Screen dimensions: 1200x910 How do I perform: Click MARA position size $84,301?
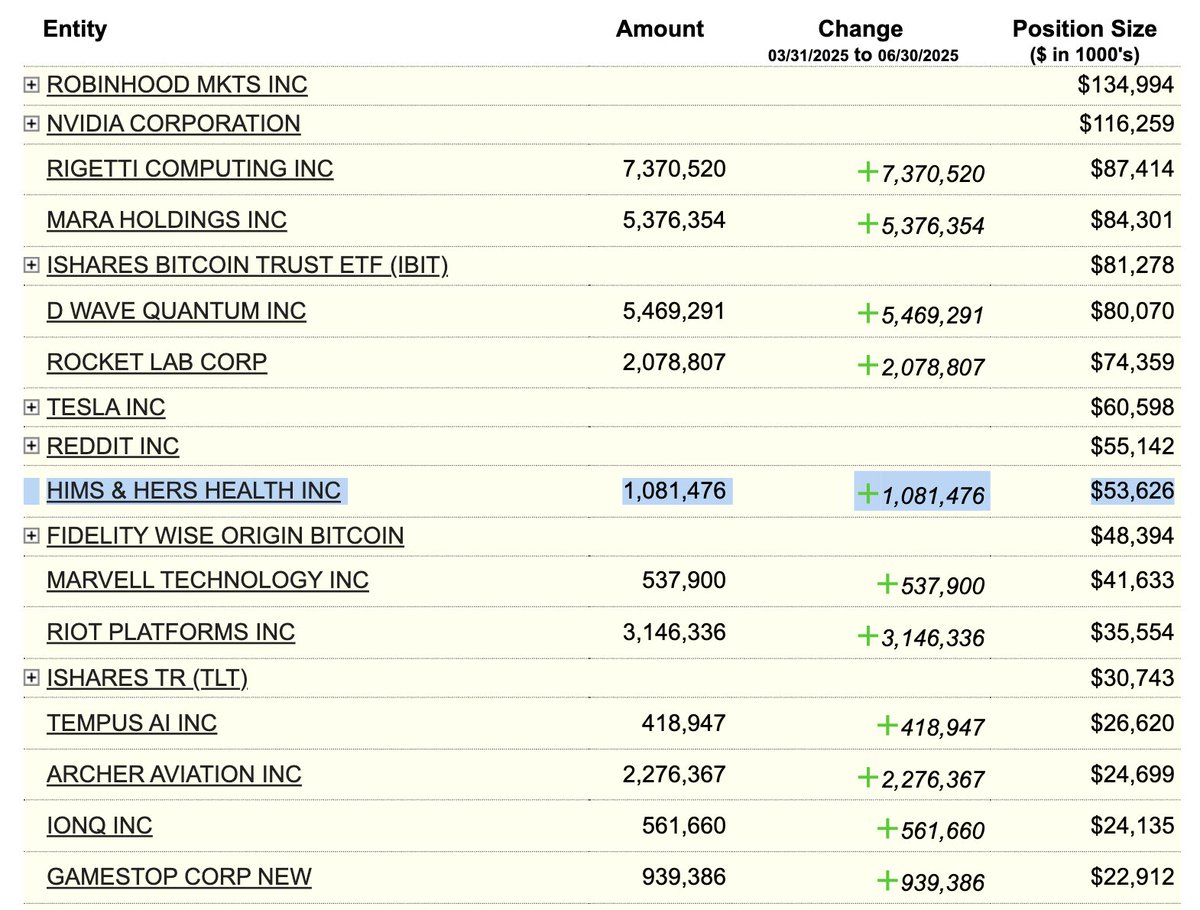[x=1132, y=220]
